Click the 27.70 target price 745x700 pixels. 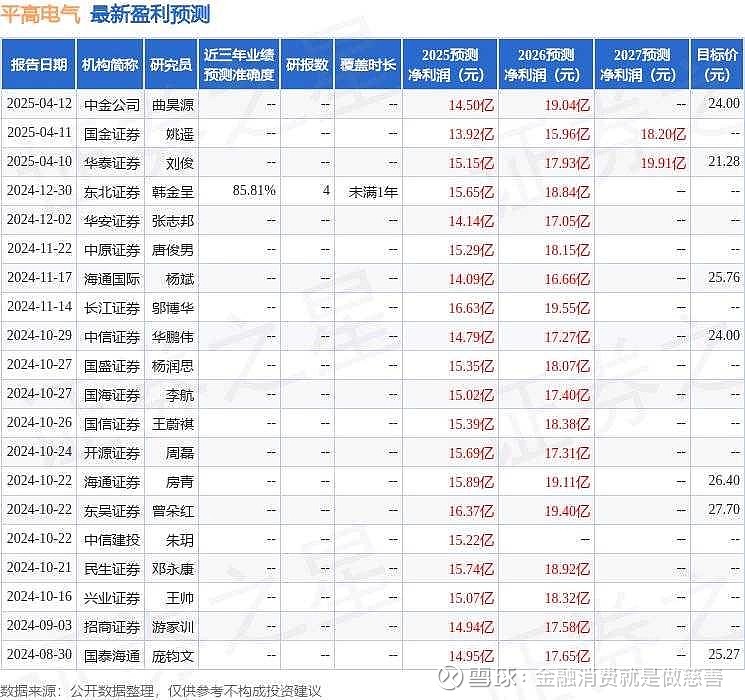point(724,509)
